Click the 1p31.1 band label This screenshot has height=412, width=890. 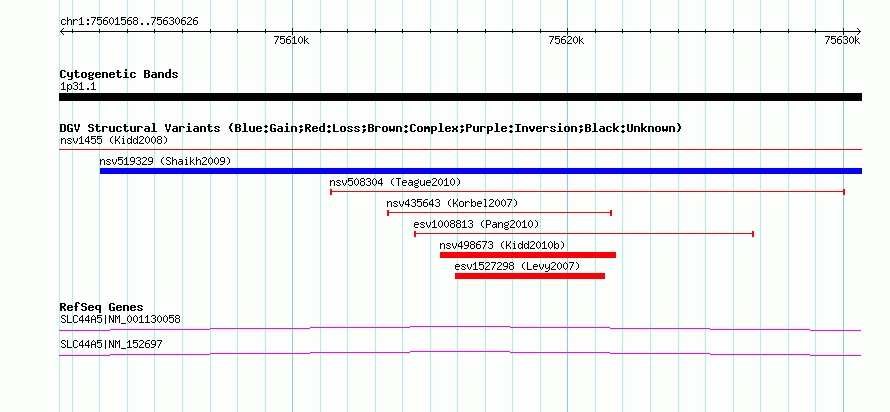tap(78, 86)
